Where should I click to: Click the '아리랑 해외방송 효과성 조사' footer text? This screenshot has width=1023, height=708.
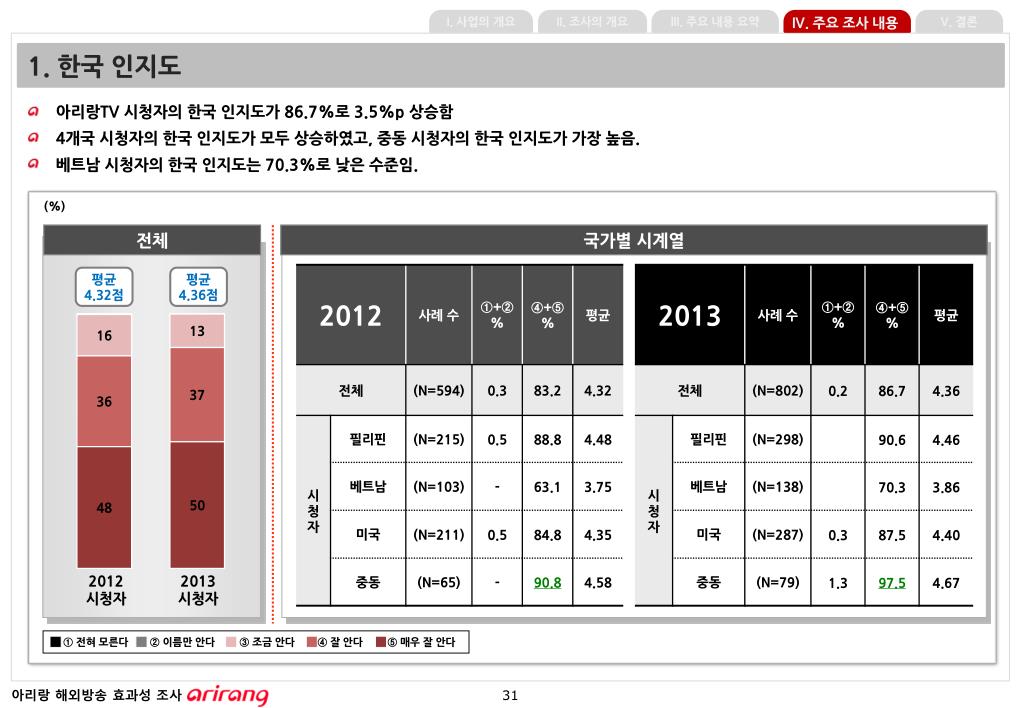click(x=97, y=695)
